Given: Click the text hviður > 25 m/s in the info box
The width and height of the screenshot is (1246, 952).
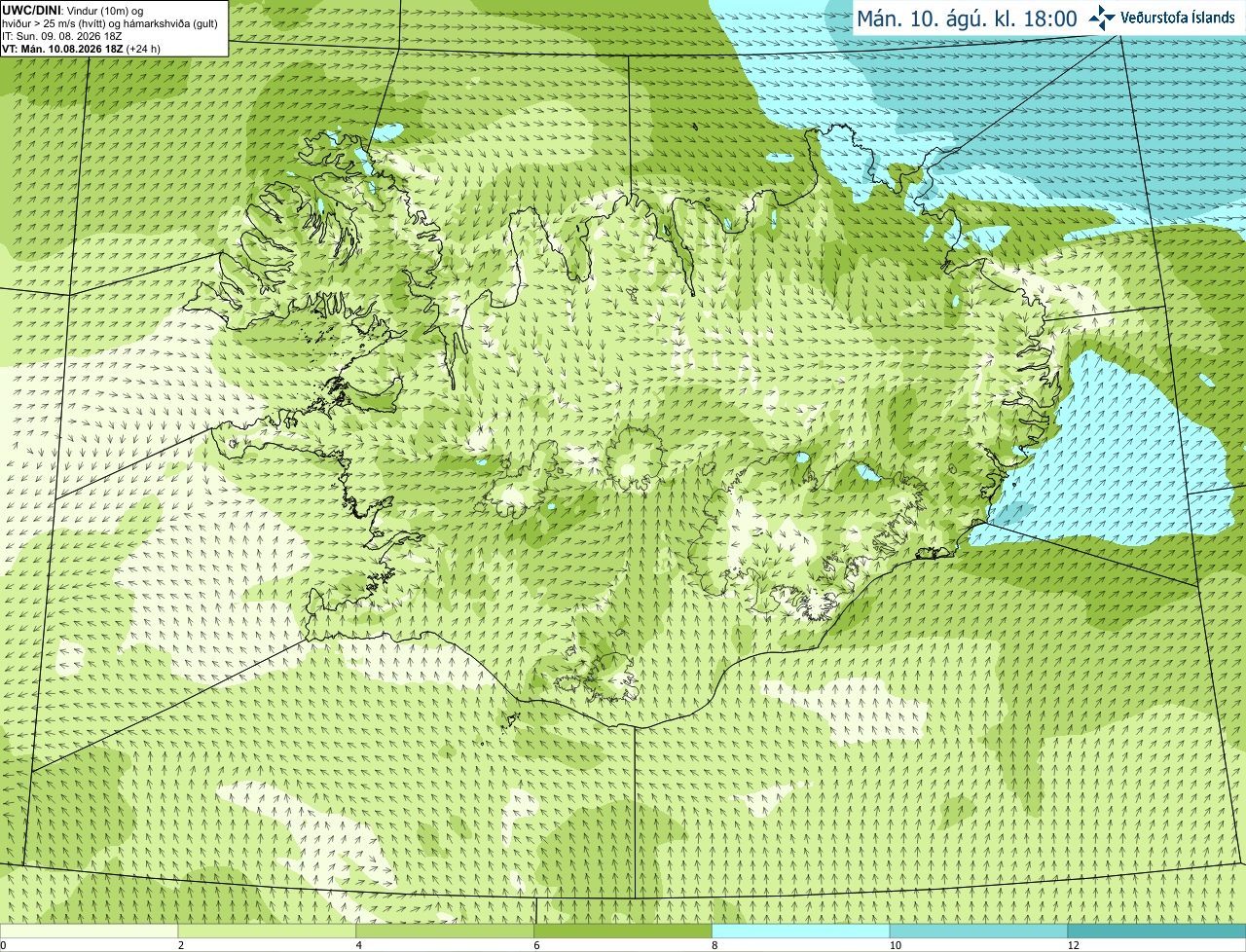Looking at the screenshot, I should (x=40, y=22).
